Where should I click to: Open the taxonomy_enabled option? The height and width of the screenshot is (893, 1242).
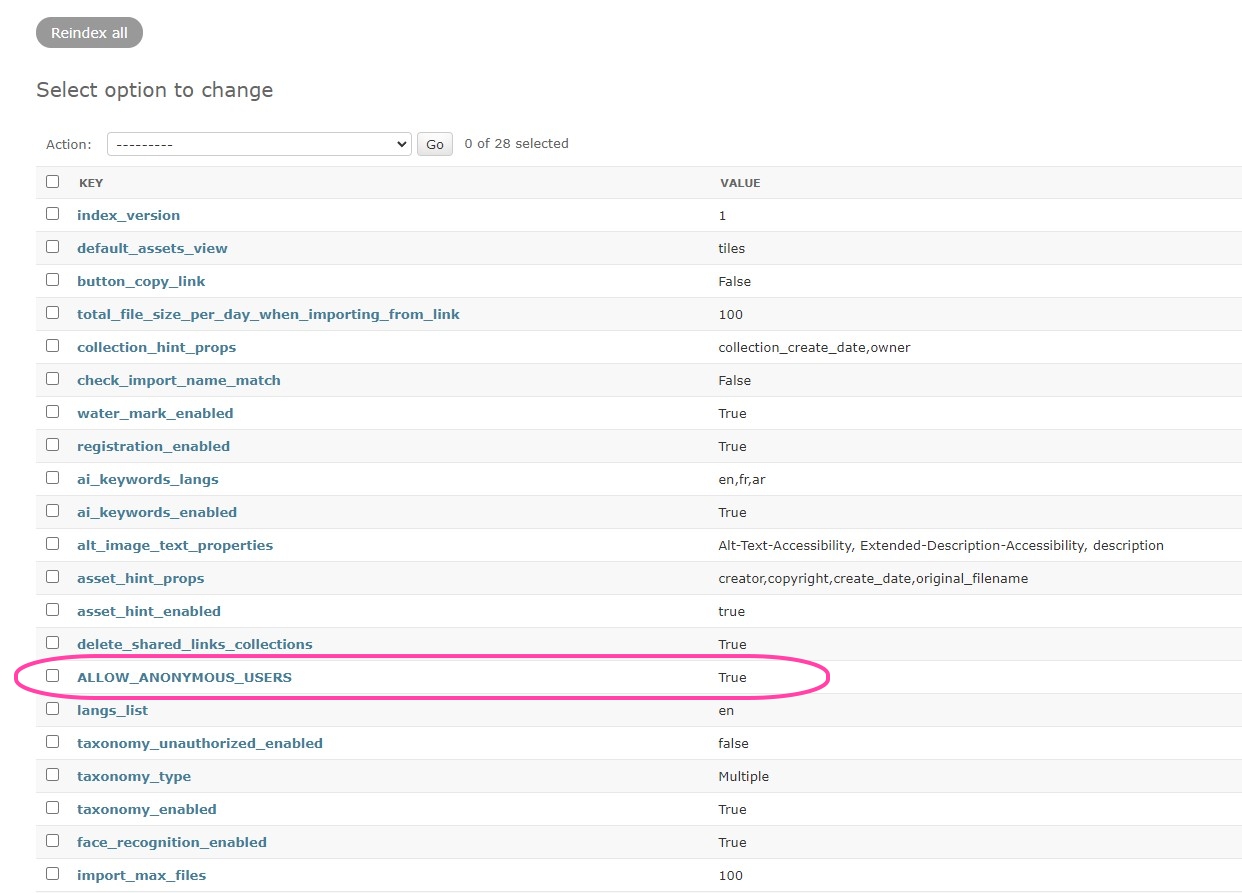147,809
